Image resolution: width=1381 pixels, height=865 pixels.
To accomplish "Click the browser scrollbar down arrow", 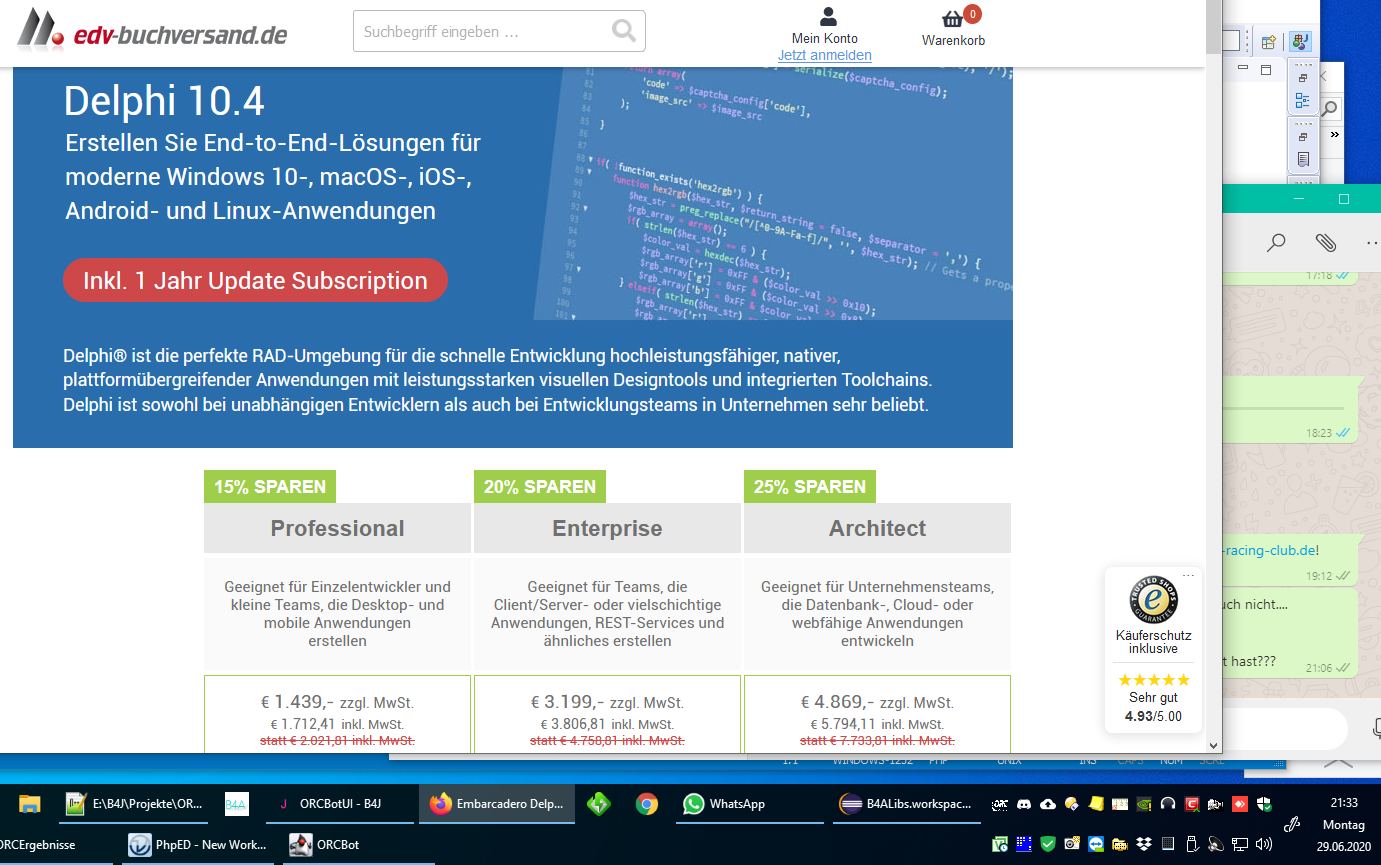I will pyautogui.click(x=1214, y=745).
